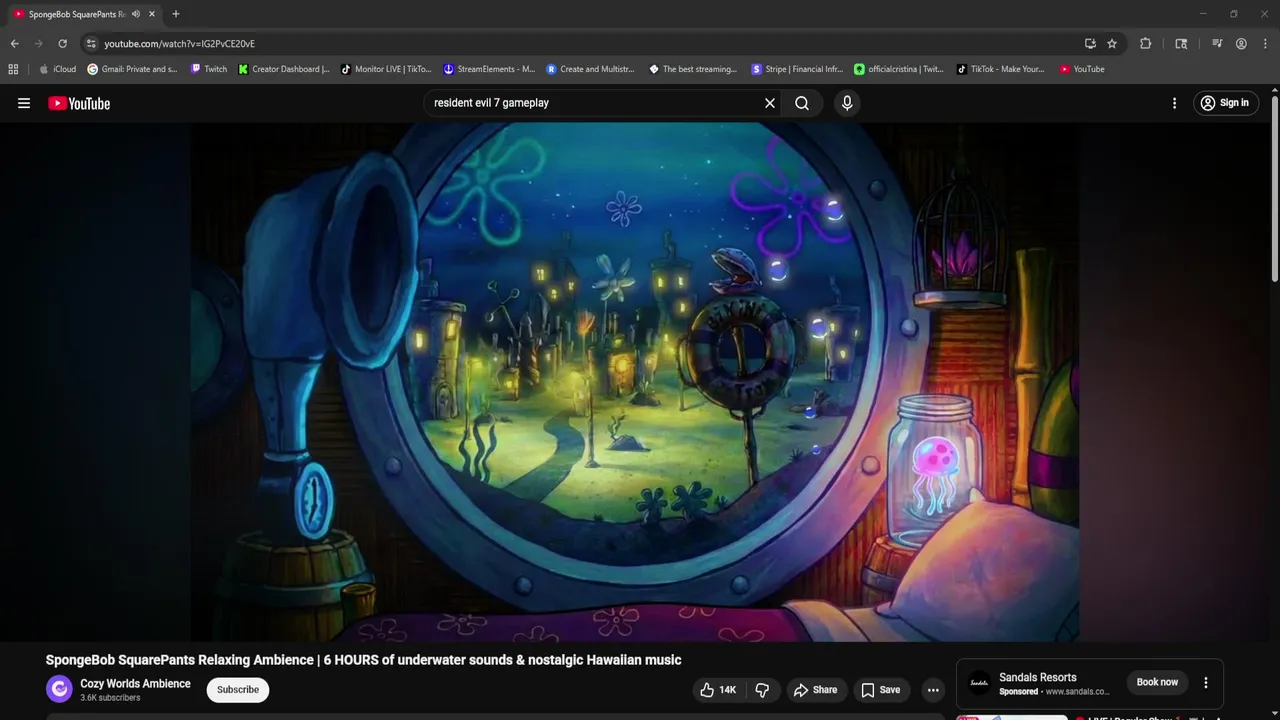Start voice search with microphone

(x=847, y=103)
